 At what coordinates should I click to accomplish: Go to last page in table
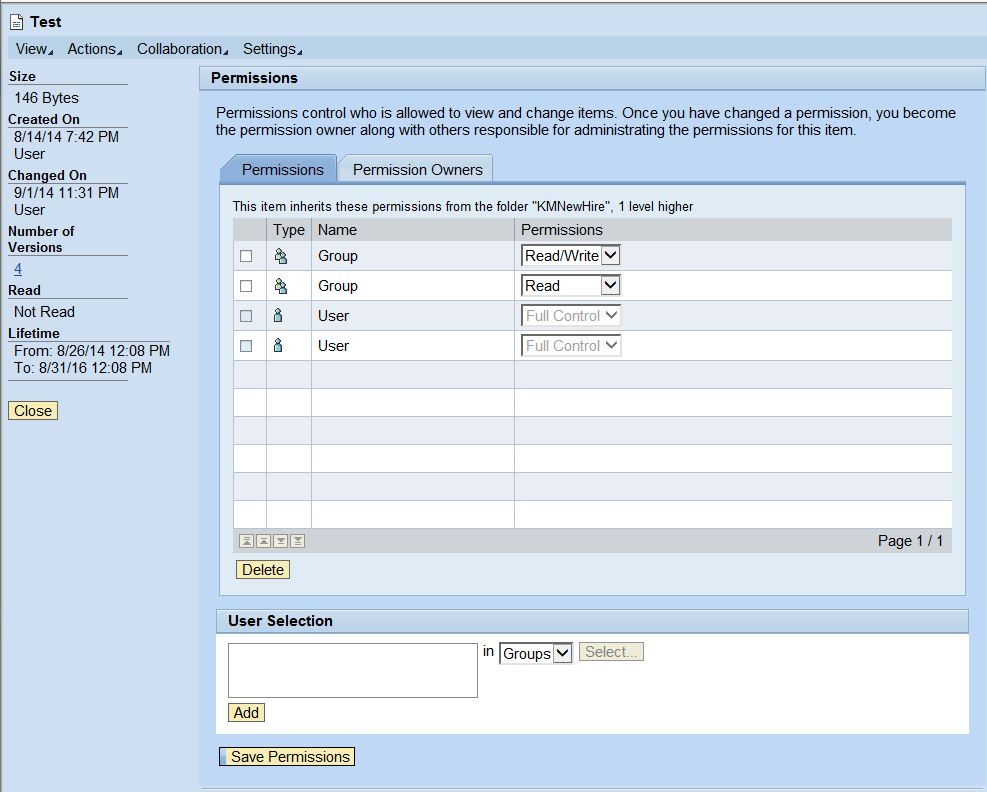(x=298, y=541)
